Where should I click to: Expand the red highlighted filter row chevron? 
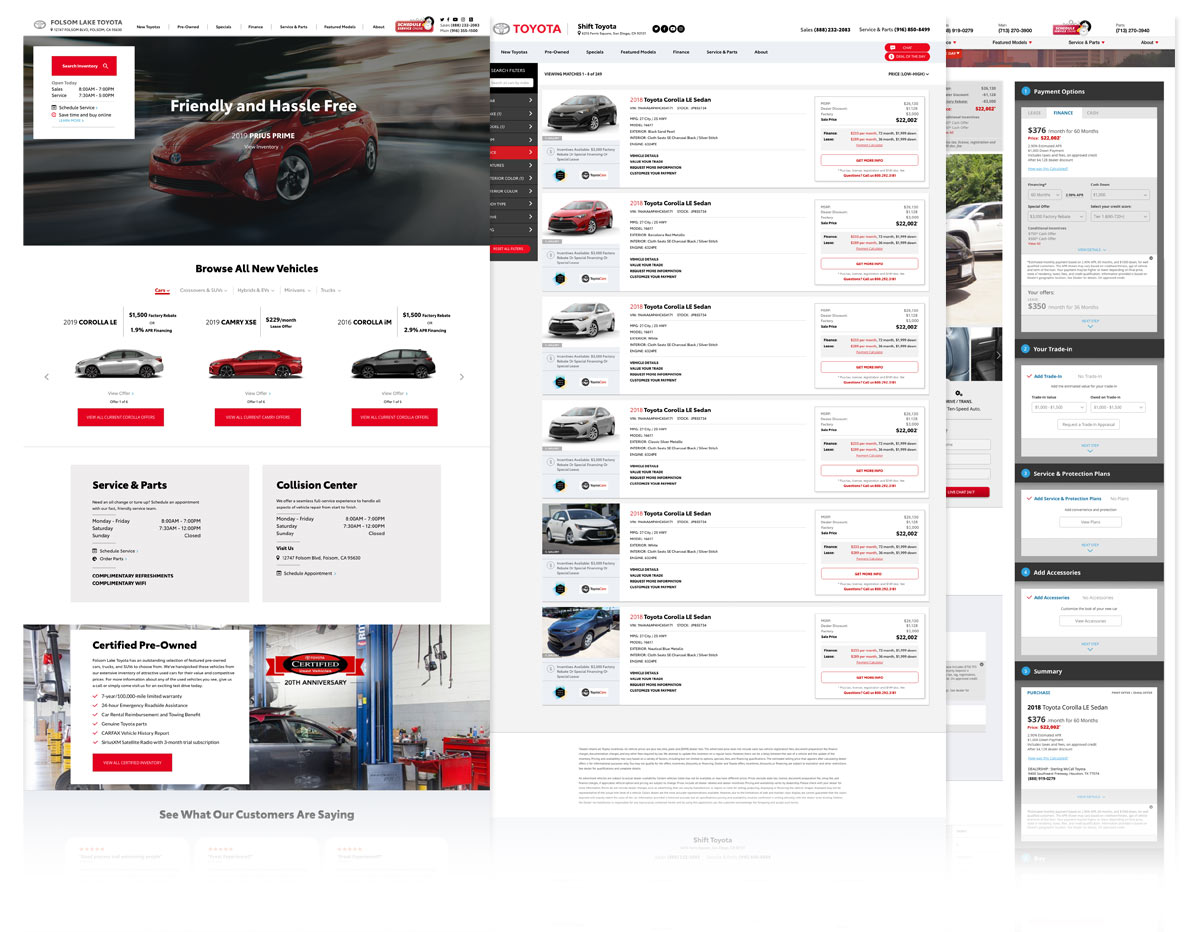point(531,152)
